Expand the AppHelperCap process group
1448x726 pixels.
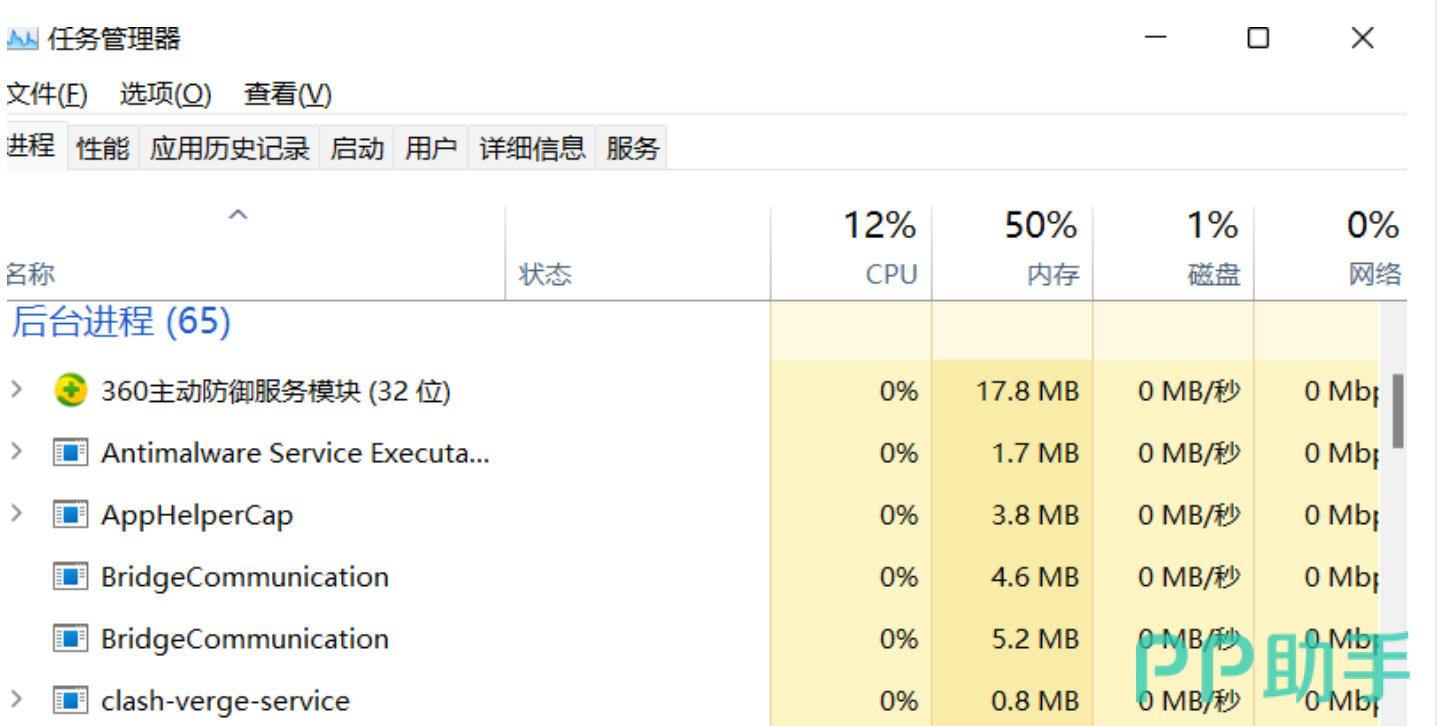pyautogui.click(x=16, y=514)
